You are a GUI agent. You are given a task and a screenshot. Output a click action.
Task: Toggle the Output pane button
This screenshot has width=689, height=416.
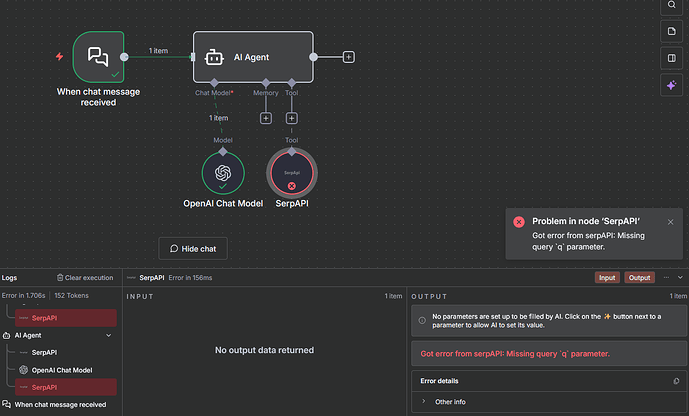(640, 277)
